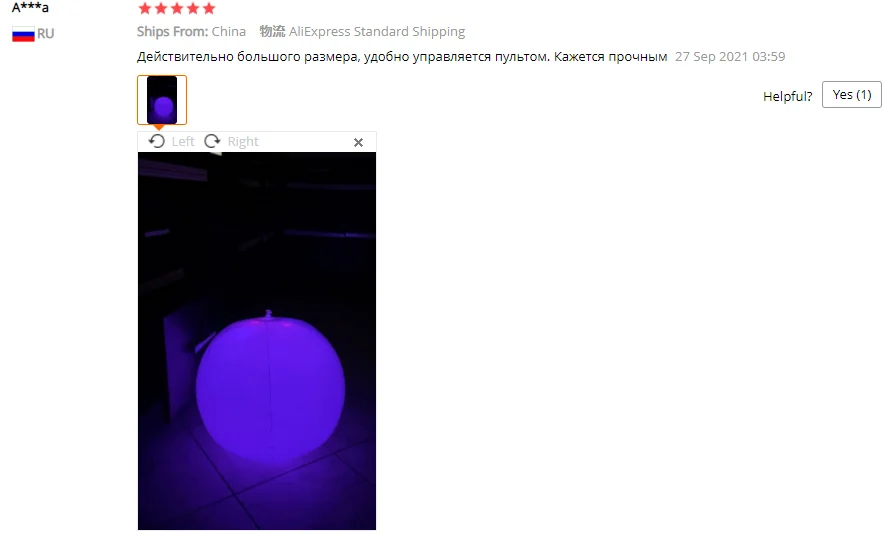Screen dimensions: 884x535
Task: Click the rotate right arrow icon
Action: (212, 141)
